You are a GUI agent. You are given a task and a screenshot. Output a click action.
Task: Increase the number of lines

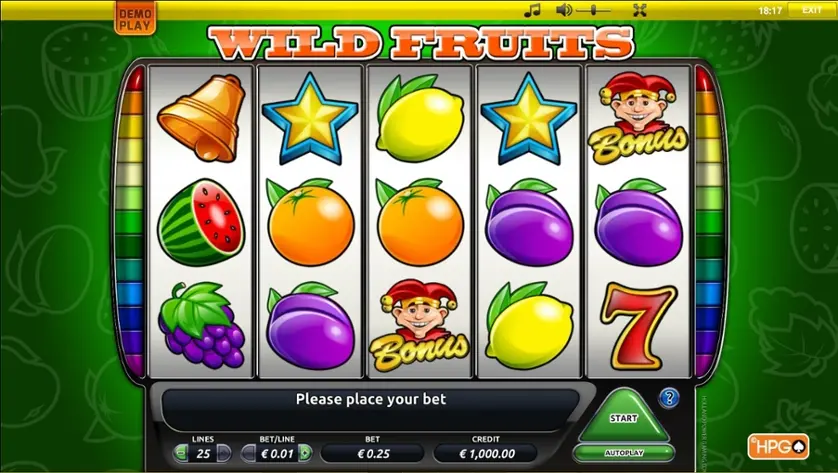(224, 454)
